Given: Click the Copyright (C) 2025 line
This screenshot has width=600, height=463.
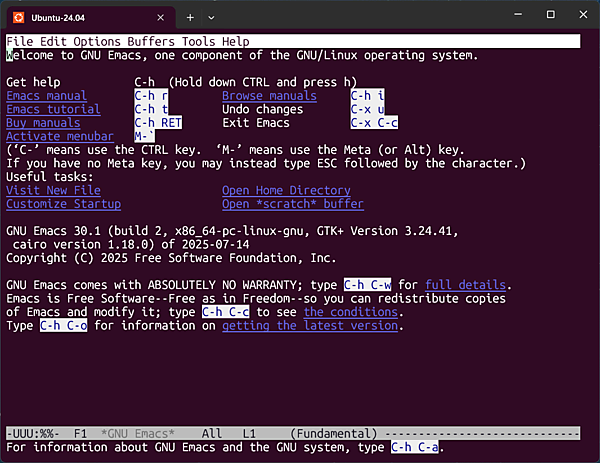Looking at the screenshot, I should coord(171,258).
